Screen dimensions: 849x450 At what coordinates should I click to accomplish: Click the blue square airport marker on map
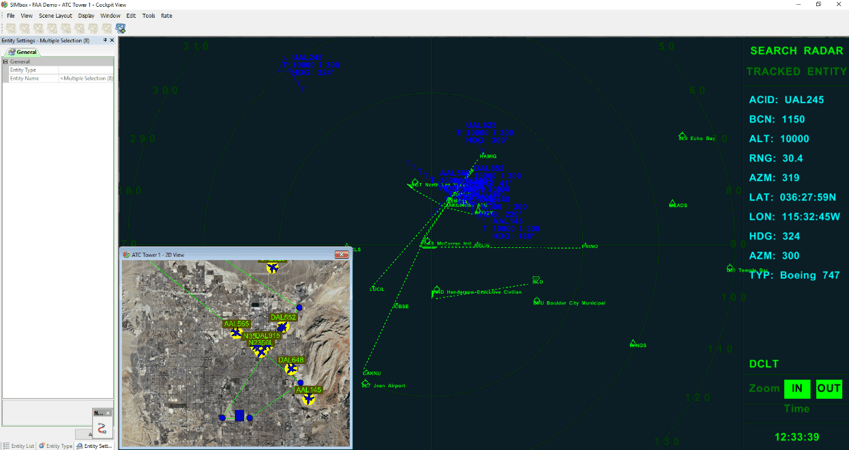tap(239, 415)
